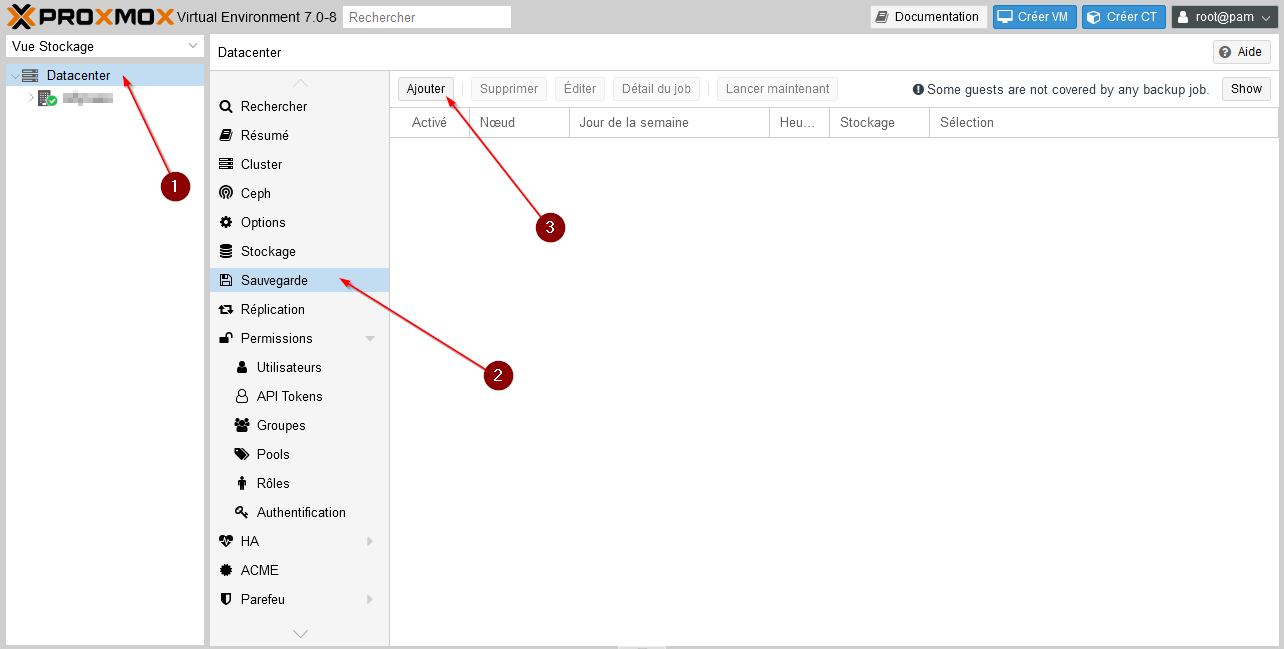Open the Options menu item
Screen dimensions: 1284x649
[263, 222]
